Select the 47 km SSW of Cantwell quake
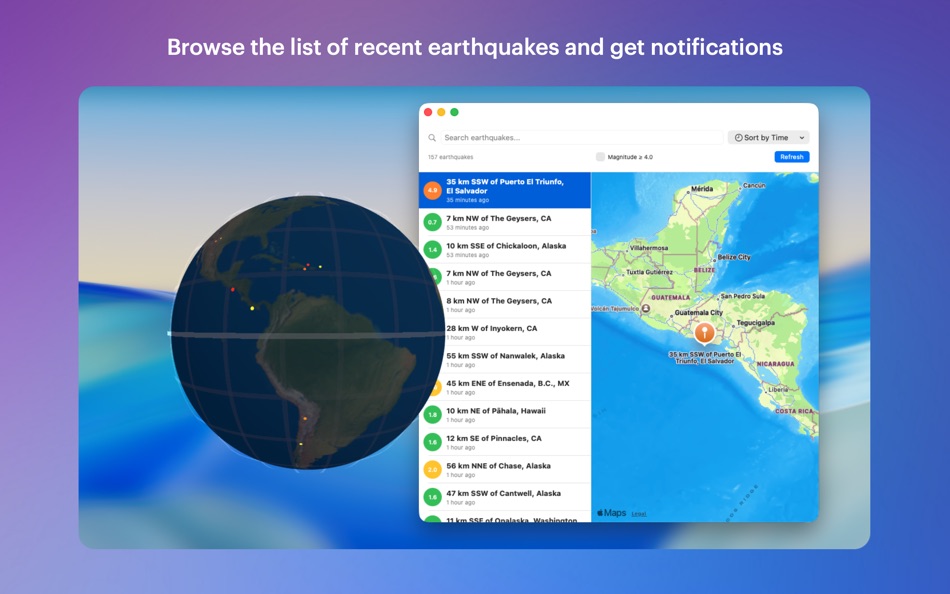This screenshot has width=950, height=594. click(498, 492)
